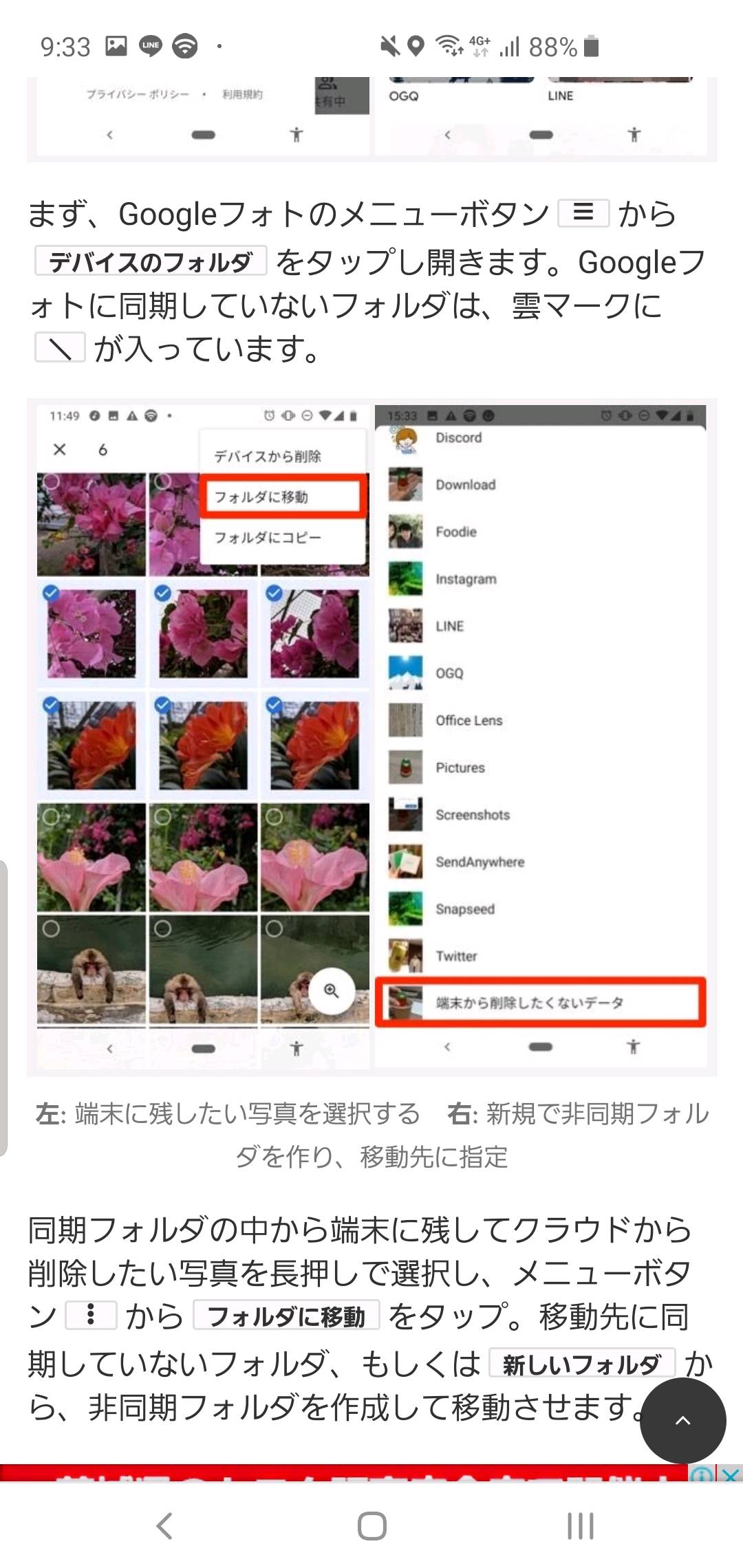743x1568 pixels.
Task: Tap the X icon beside the 6 count
Action: (x=60, y=449)
